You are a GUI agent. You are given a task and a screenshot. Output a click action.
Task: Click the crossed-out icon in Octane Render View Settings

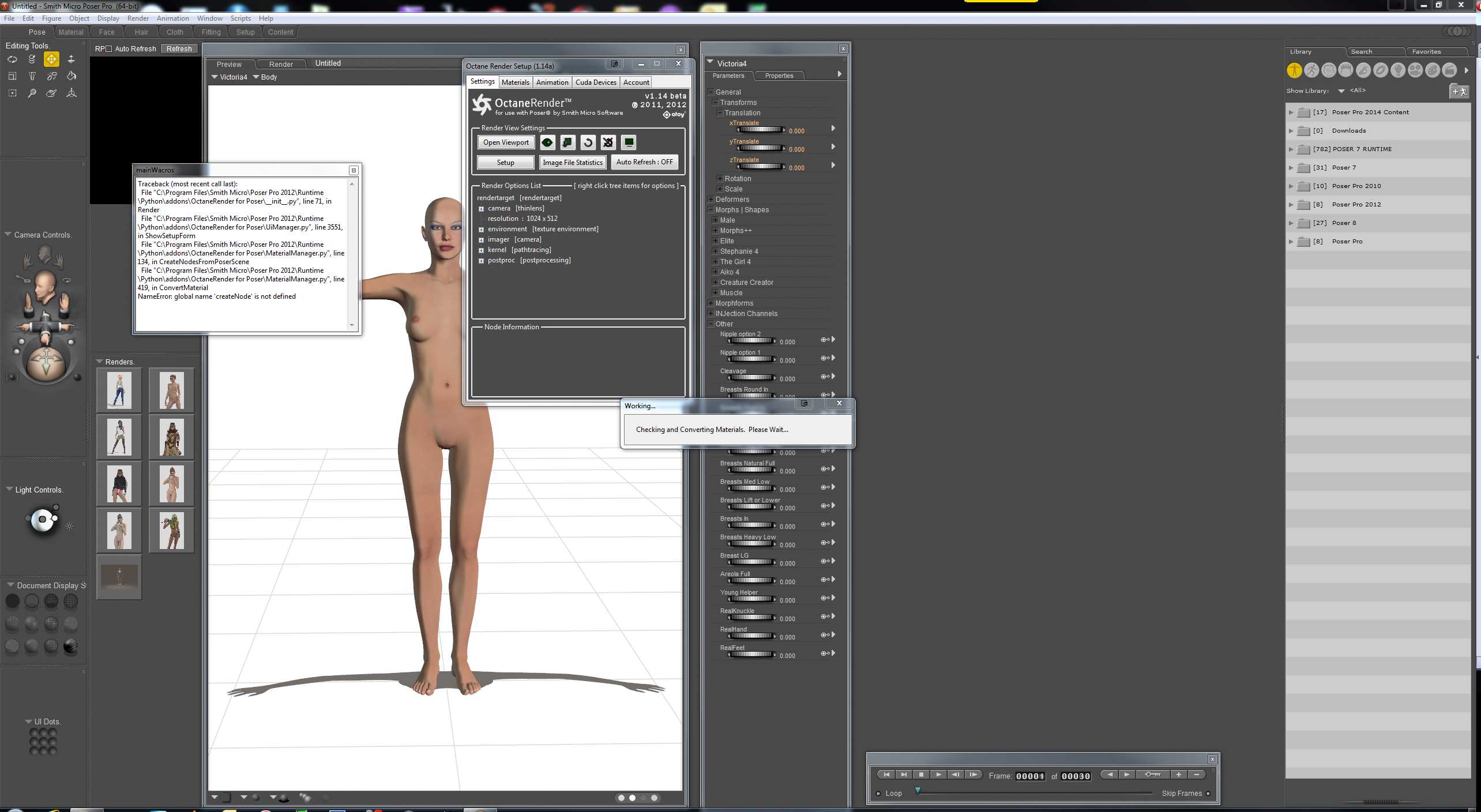(x=608, y=142)
